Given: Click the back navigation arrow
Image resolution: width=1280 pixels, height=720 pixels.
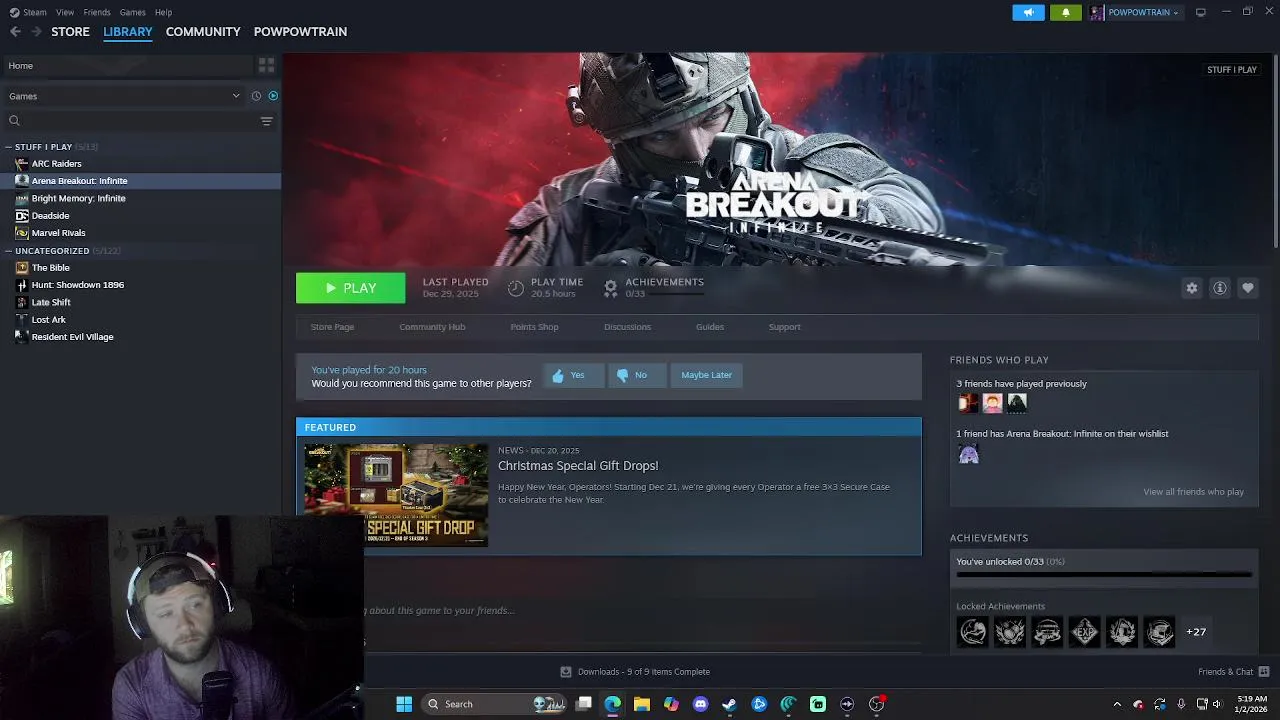Looking at the screenshot, I should tap(15, 32).
